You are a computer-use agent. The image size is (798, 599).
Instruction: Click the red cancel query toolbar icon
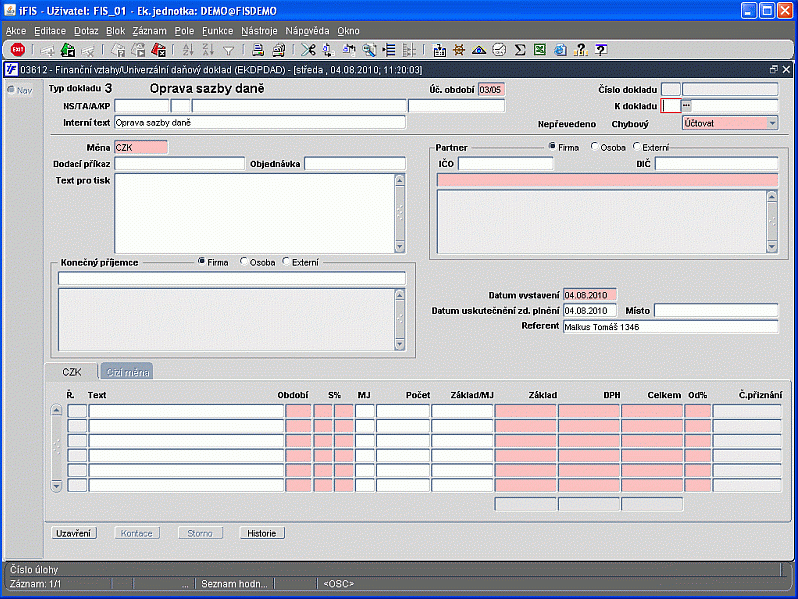click(x=159, y=50)
